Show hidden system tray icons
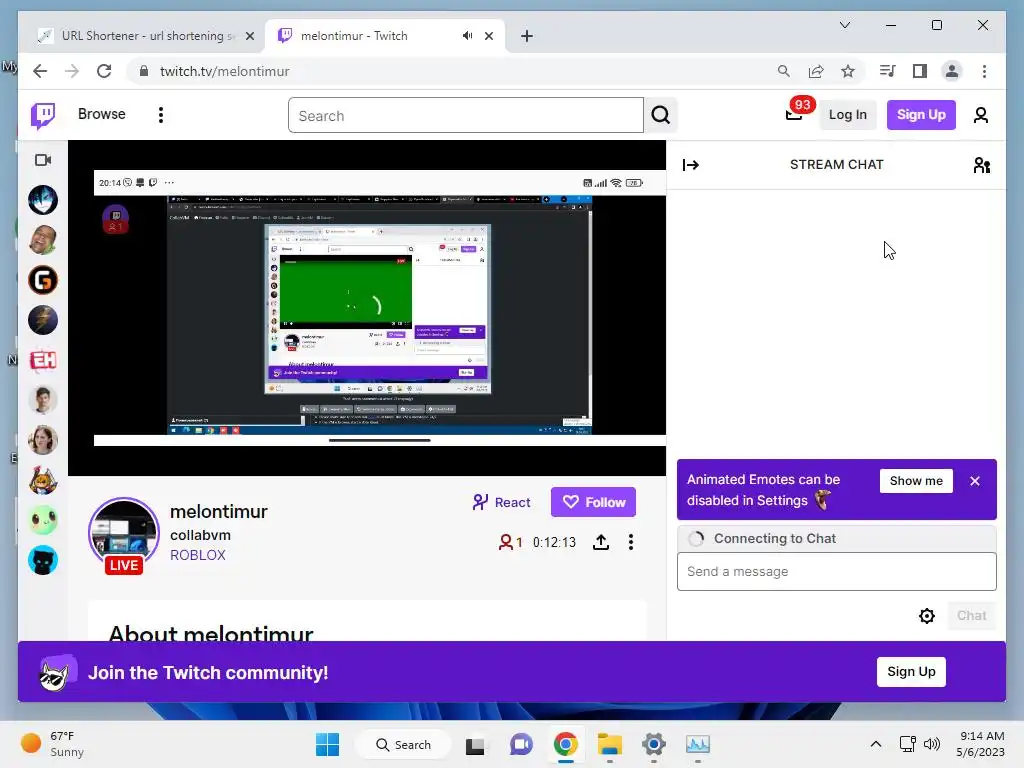This screenshot has height=768, width=1024. [x=876, y=744]
